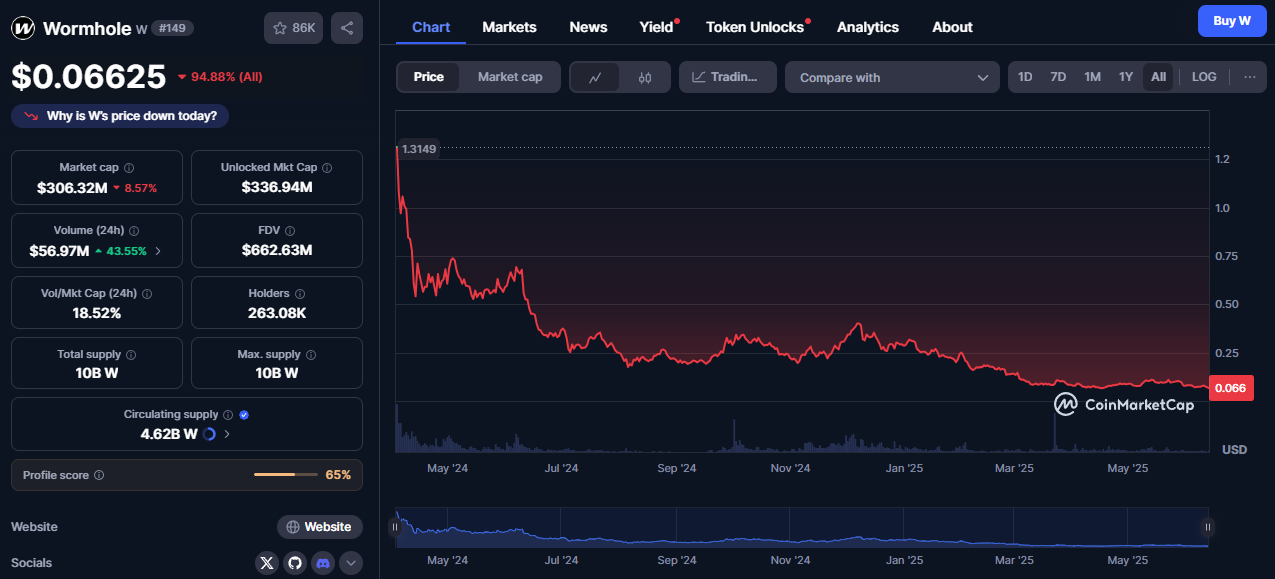This screenshot has height=579, width=1275.
Task: Click the Website link button
Action: (320, 527)
